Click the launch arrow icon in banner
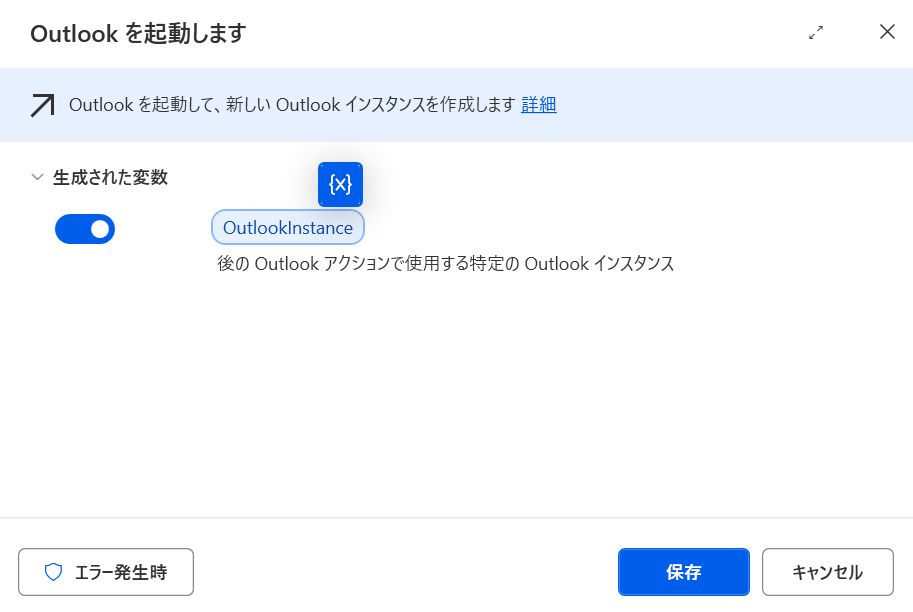The height and width of the screenshot is (612, 913). [43, 105]
